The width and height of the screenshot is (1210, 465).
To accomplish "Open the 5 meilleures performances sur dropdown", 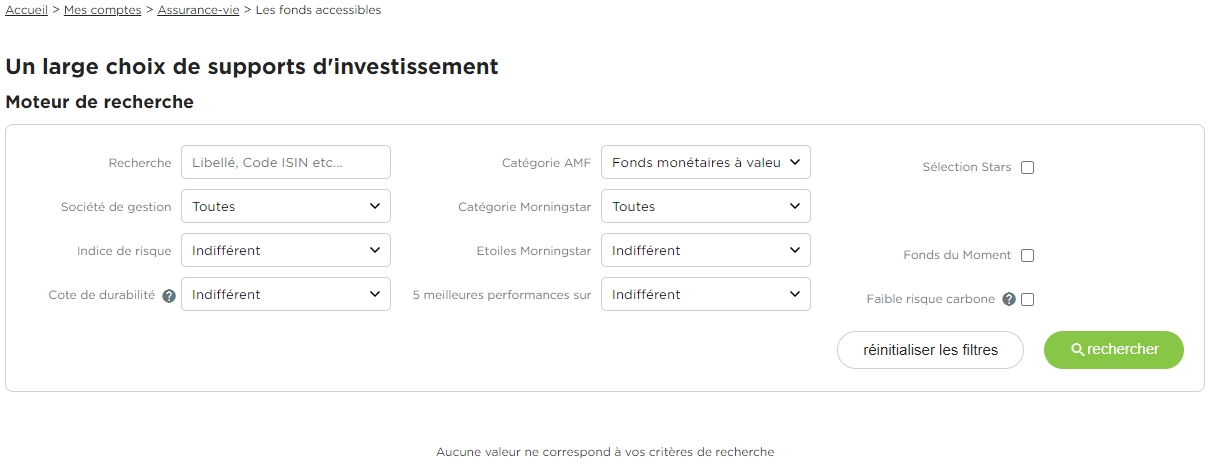I will click(x=706, y=294).
